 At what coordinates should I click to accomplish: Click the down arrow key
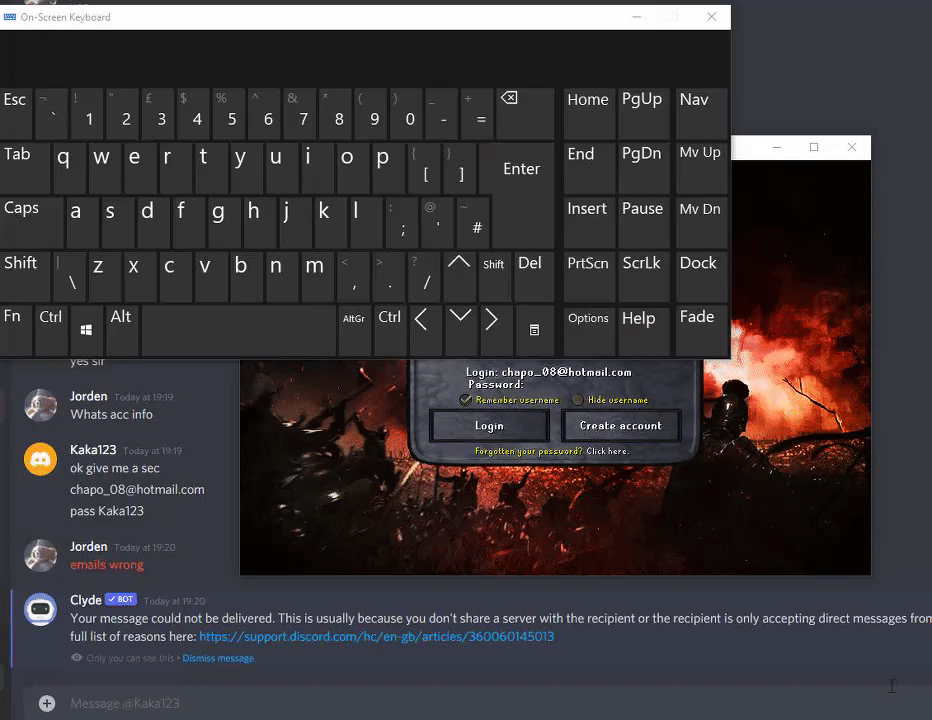(x=460, y=330)
